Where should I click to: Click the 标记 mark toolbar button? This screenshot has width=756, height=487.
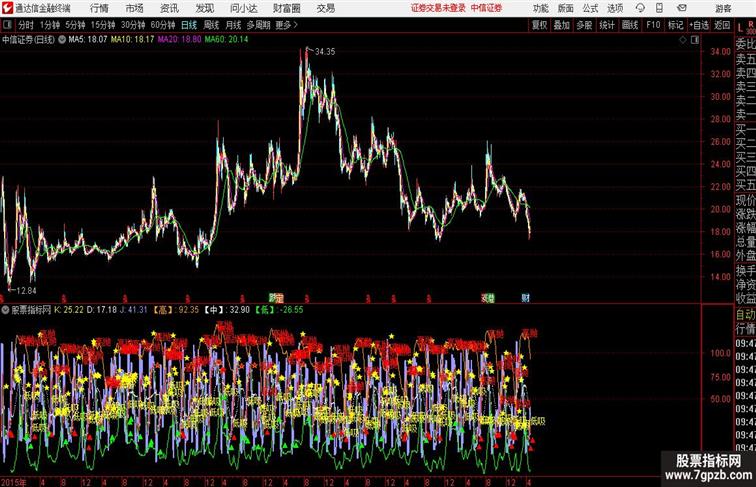tap(675, 25)
